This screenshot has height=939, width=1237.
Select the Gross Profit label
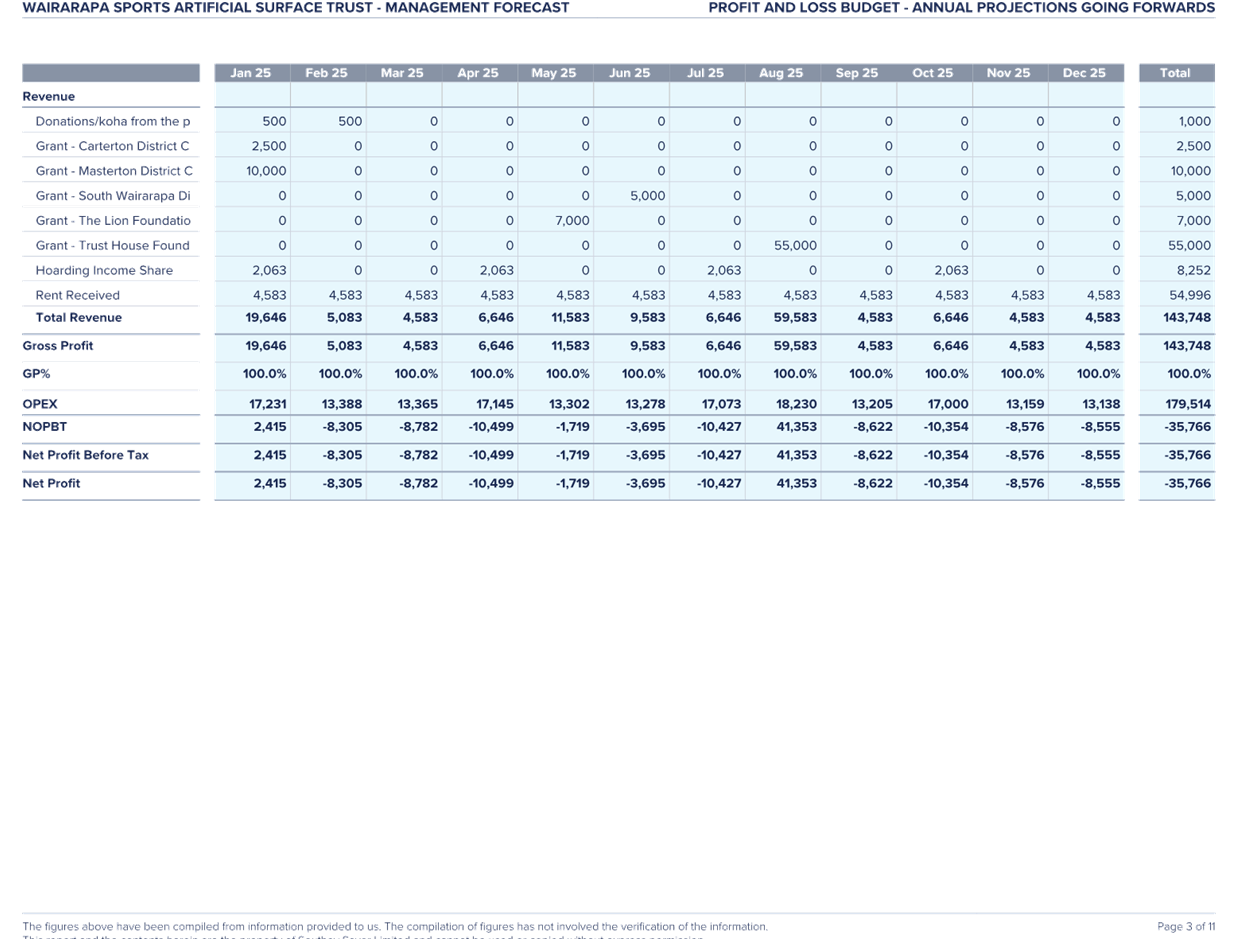pyautogui.click(x=58, y=345)
